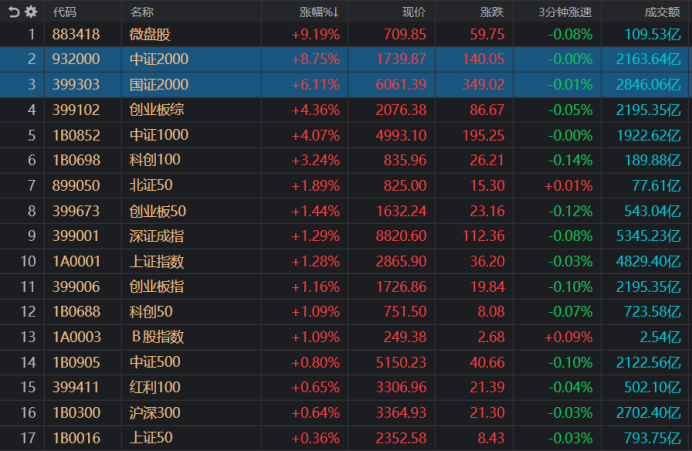Select the 微盘股 index row

coord(150,35)
